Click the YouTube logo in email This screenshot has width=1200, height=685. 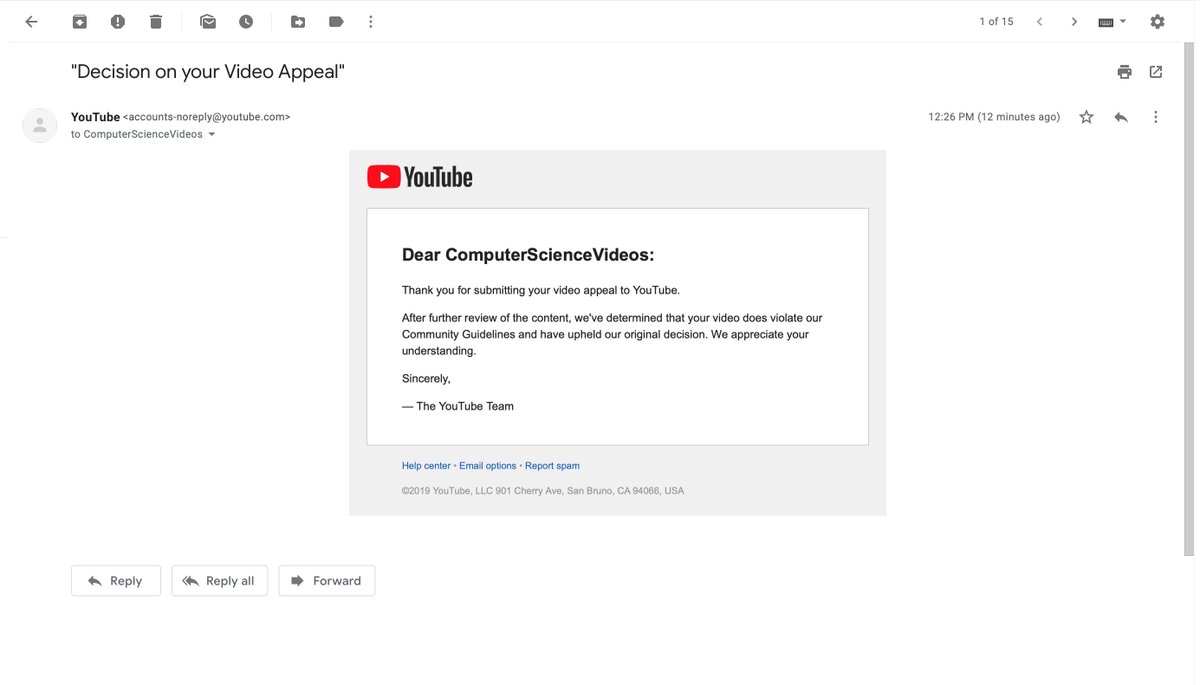(420, 177)
